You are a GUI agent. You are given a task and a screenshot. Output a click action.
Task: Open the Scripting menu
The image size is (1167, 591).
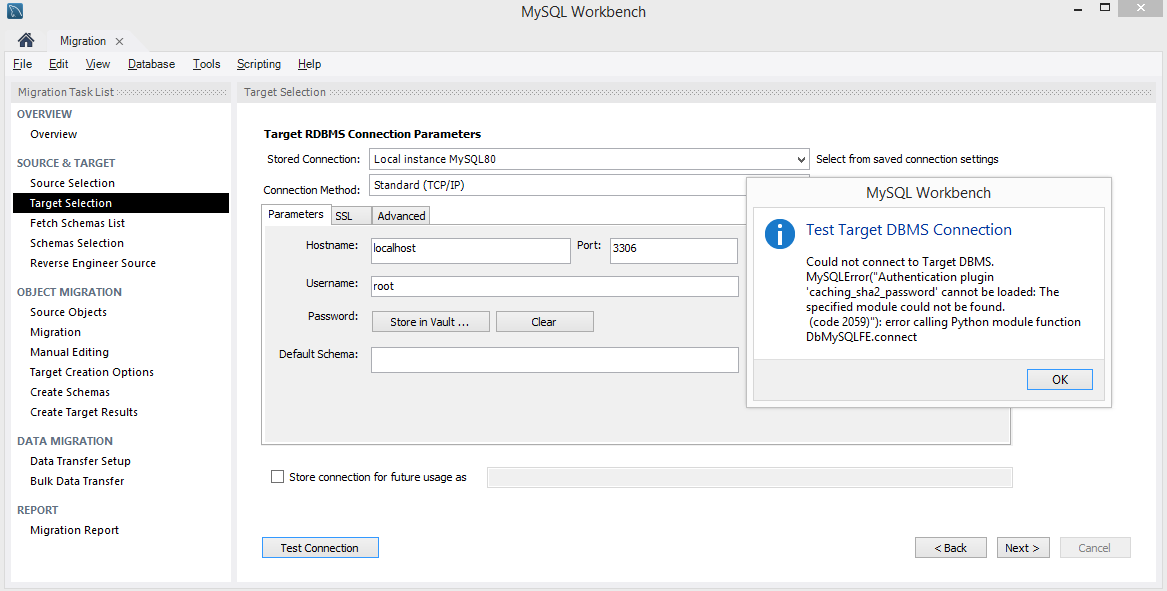click(259, 64)
